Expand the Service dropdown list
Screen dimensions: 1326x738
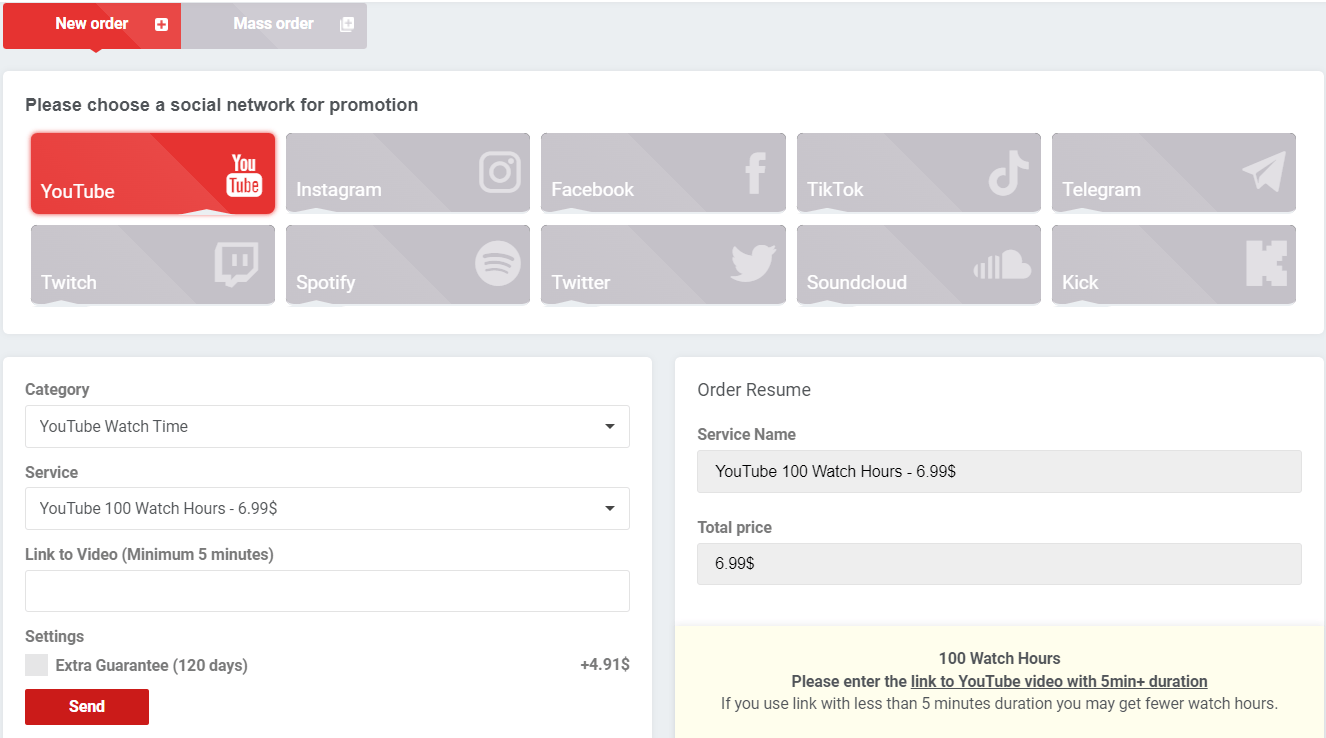tap(327, 508)
